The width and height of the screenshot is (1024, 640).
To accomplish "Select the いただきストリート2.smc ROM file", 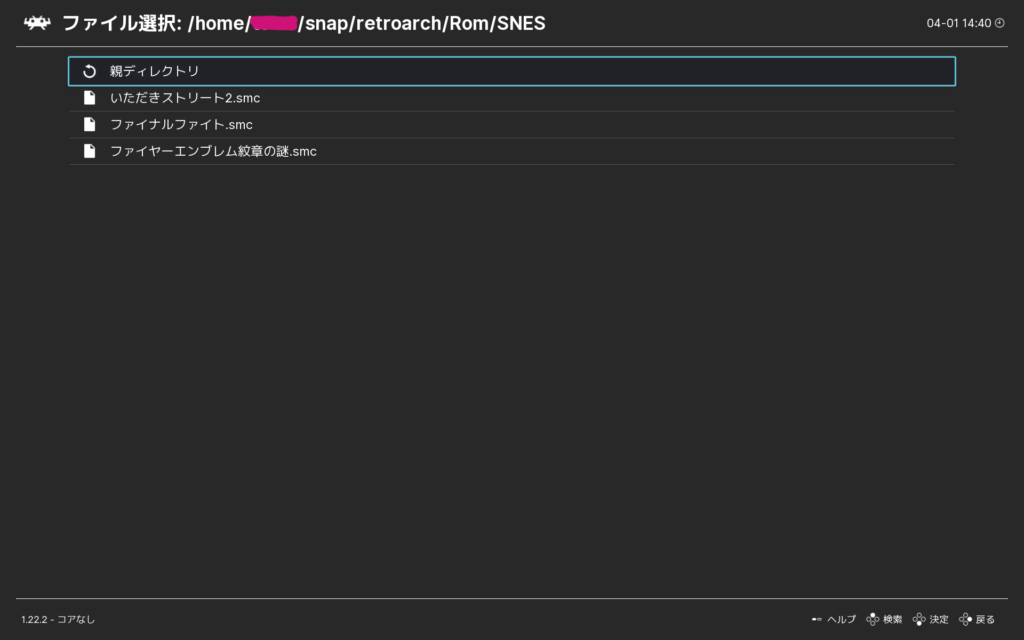I will tap(185, 98).
